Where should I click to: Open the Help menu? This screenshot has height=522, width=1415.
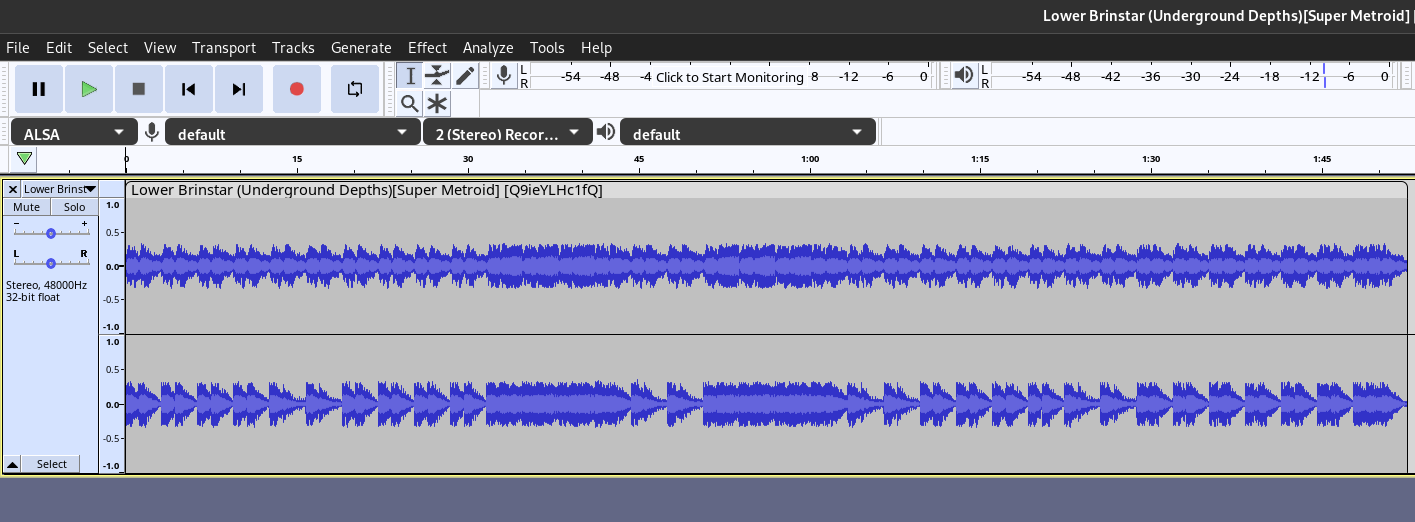tap(596, 47)
